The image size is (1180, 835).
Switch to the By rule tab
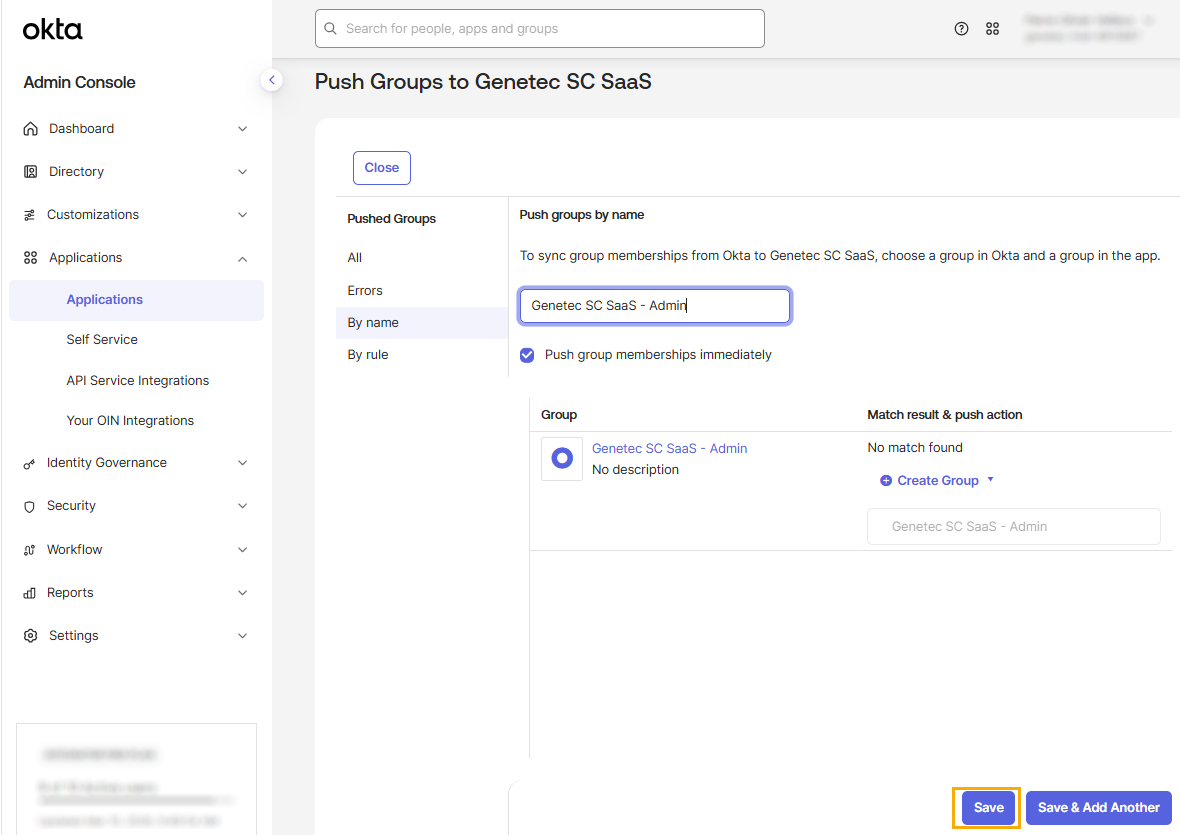[x=368, y=355]
